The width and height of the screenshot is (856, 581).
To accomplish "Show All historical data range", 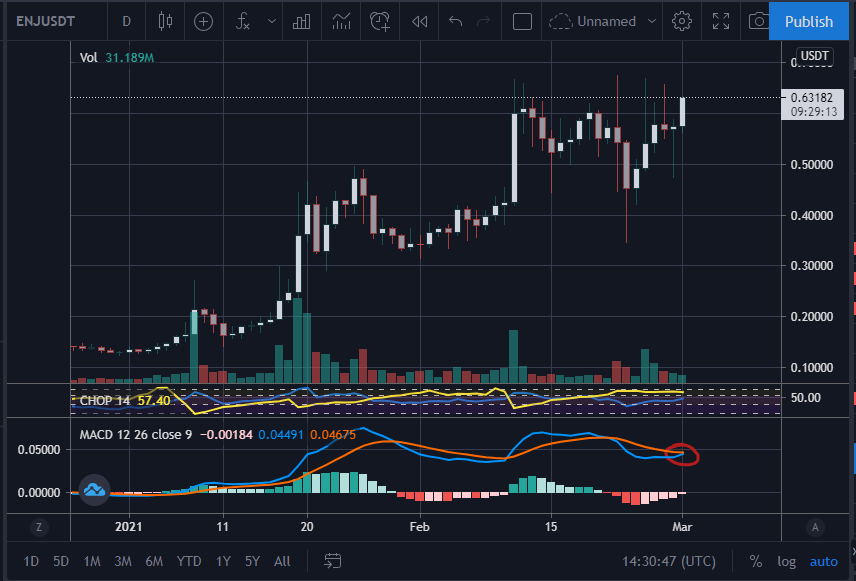I will pyautogui.click(x=282, y=561).
